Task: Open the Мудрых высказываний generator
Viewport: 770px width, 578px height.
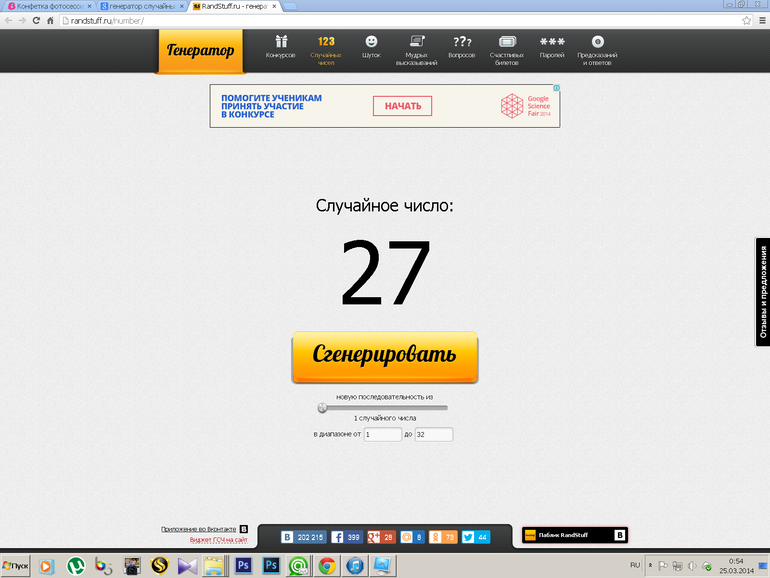Action: click(x=416, y=50)
